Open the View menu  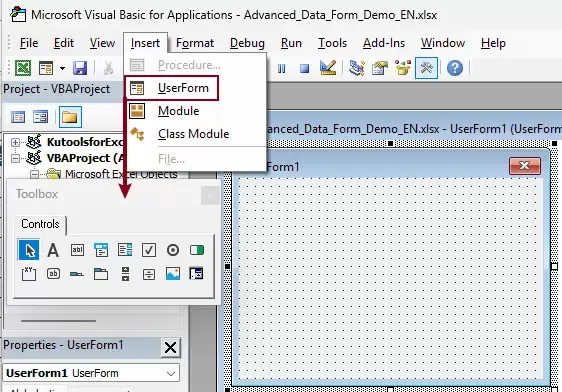tap(102, 43)
